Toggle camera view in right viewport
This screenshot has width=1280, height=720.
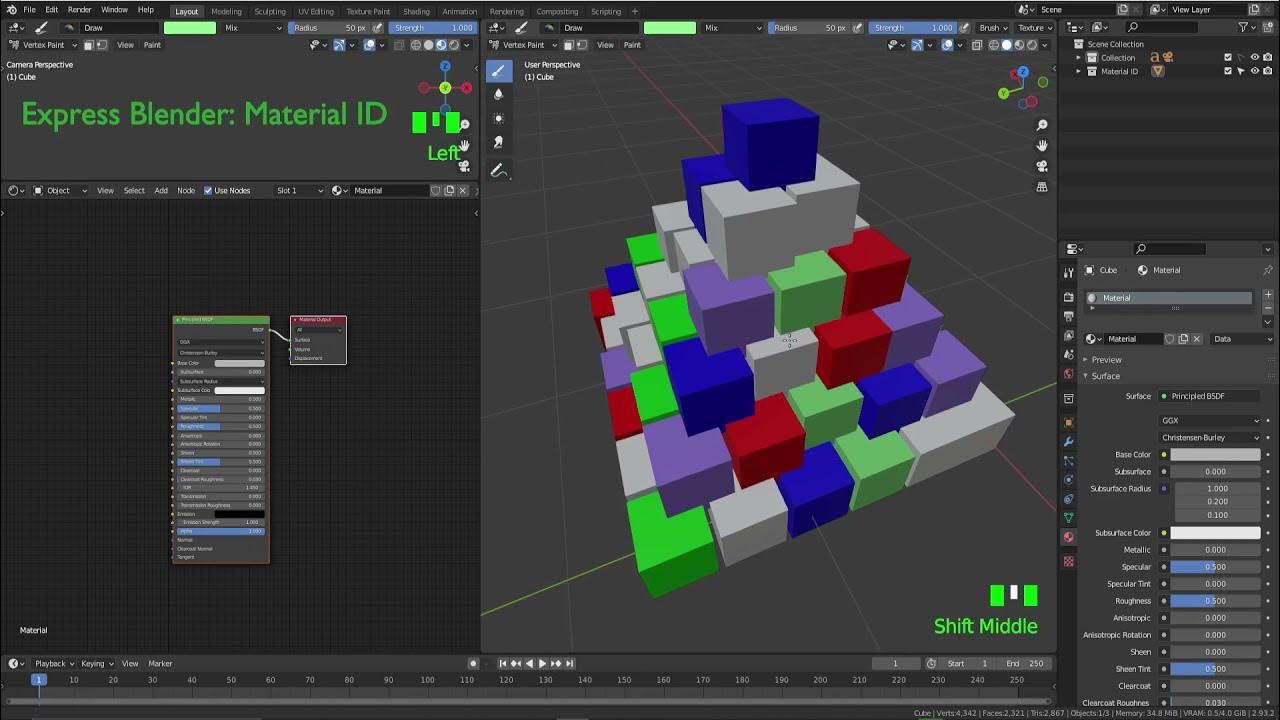coord(1042,166)
